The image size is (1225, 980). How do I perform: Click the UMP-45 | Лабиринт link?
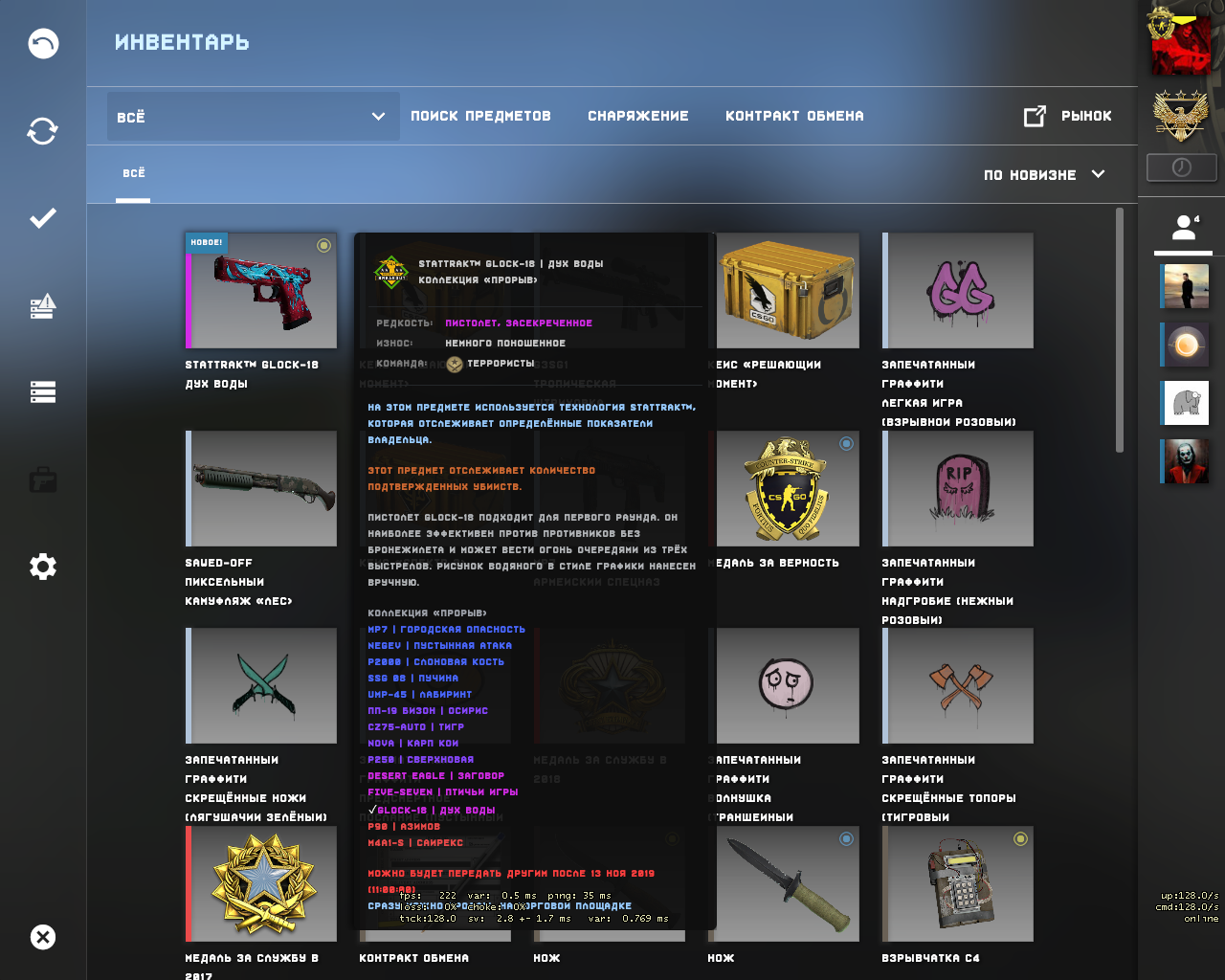point(420,695)
